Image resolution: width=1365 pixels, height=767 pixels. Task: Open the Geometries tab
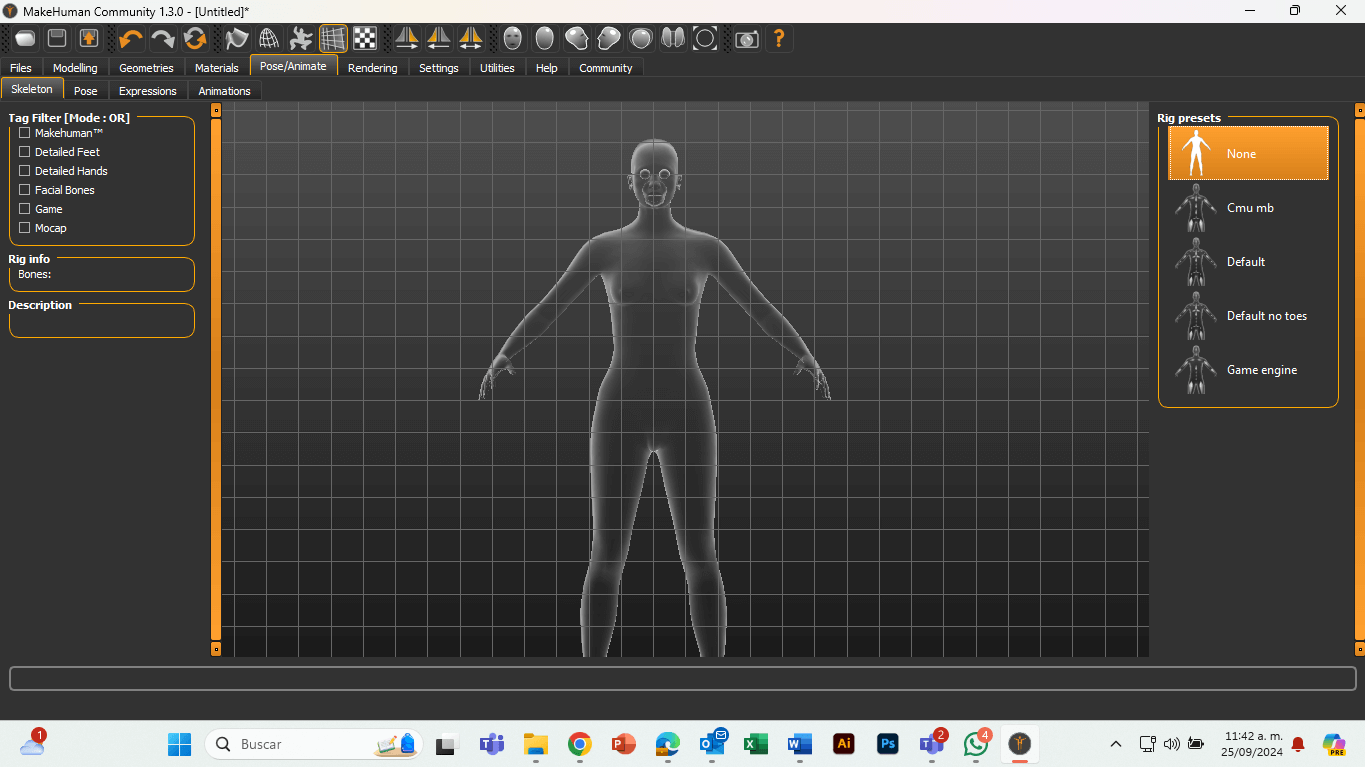pyautogui.click(x=146, y=68)
